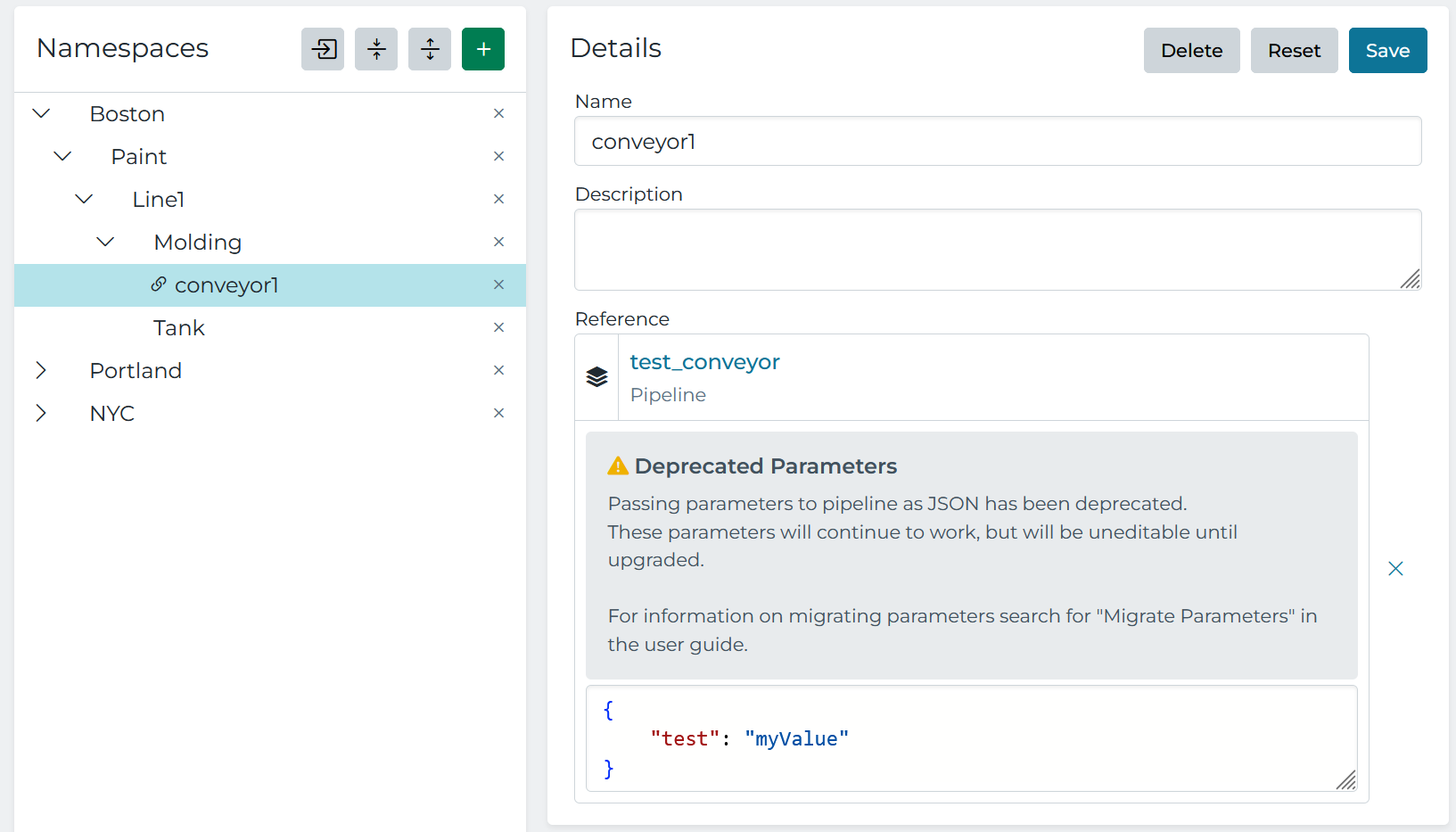Click the "Details" panel title
The height and width of the screenshot is (832, 1456).
(616, 48)
